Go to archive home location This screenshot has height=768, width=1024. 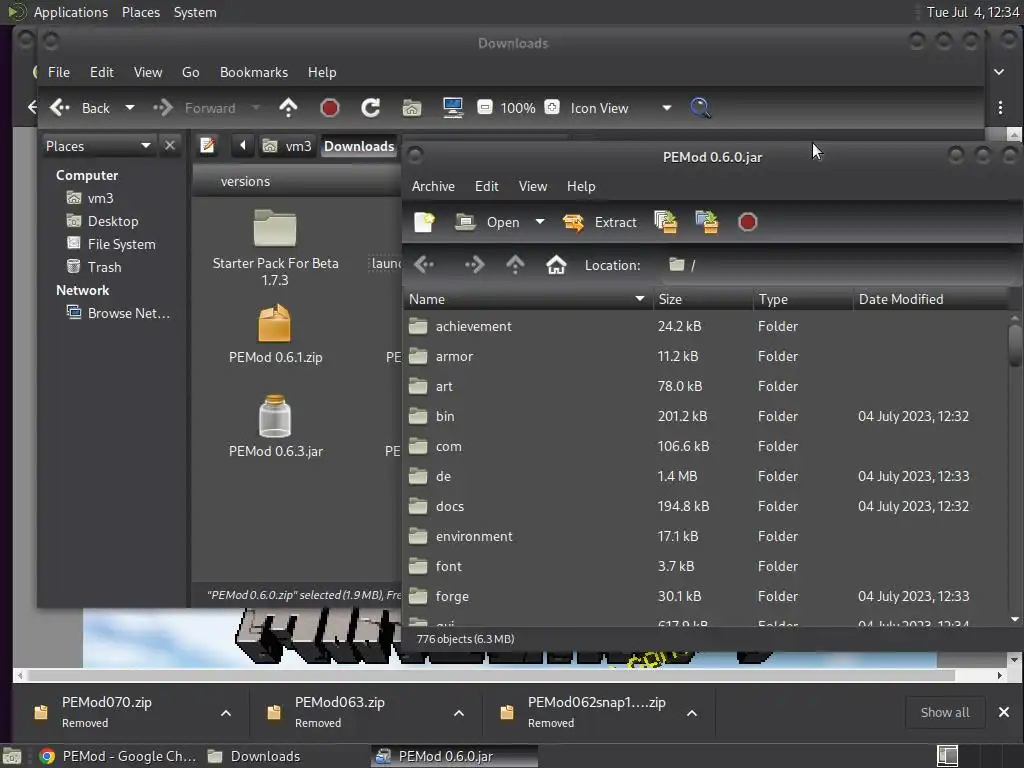click(x=556, y=264)
